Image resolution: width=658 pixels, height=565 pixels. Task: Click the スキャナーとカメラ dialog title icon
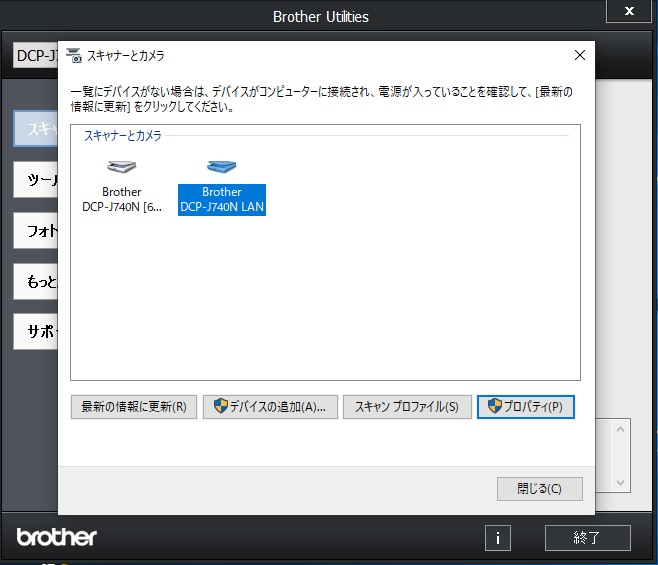75,55
